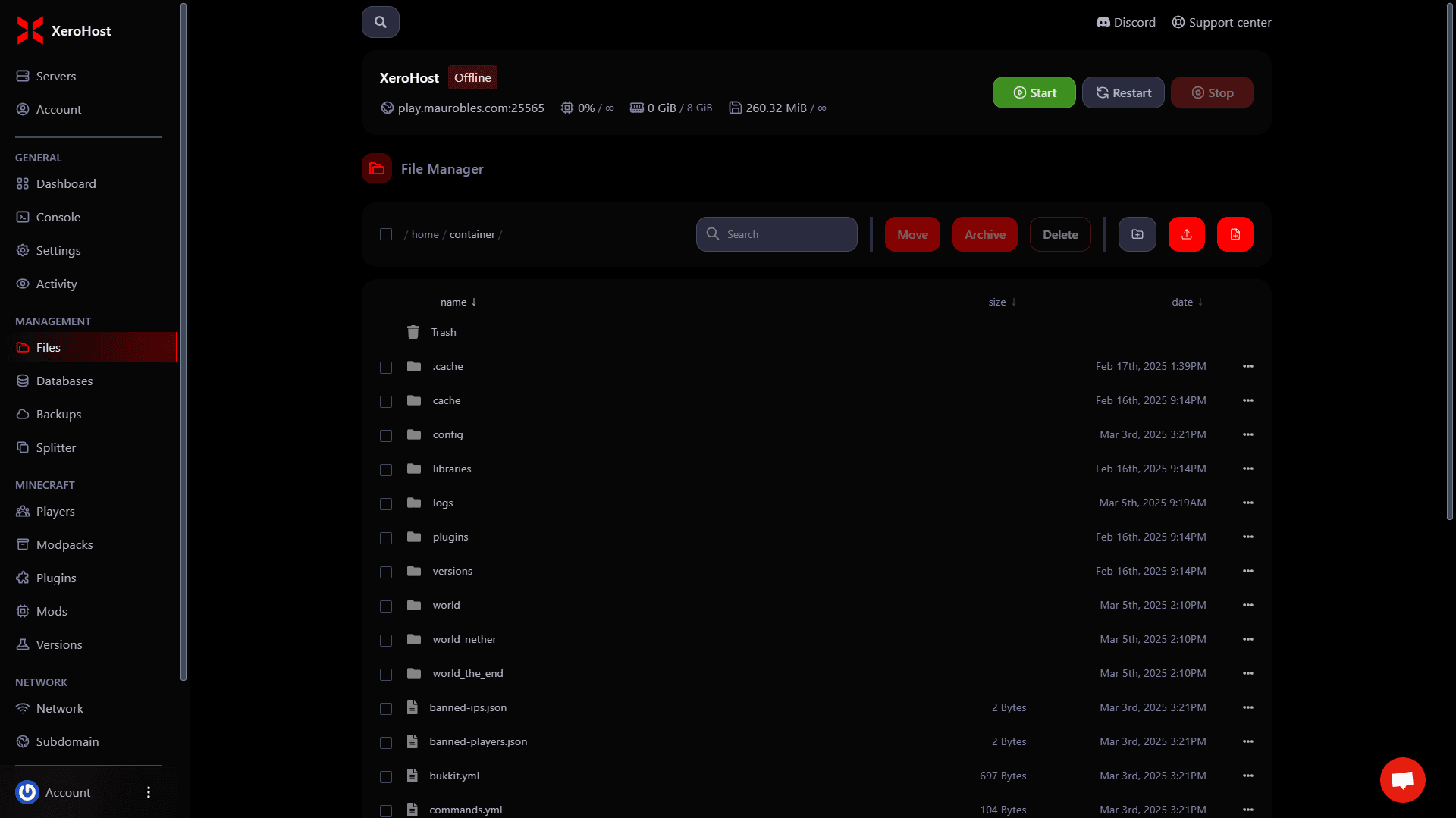
Task: Go to home breadcrumb link
Action: (x=425, y=234)
